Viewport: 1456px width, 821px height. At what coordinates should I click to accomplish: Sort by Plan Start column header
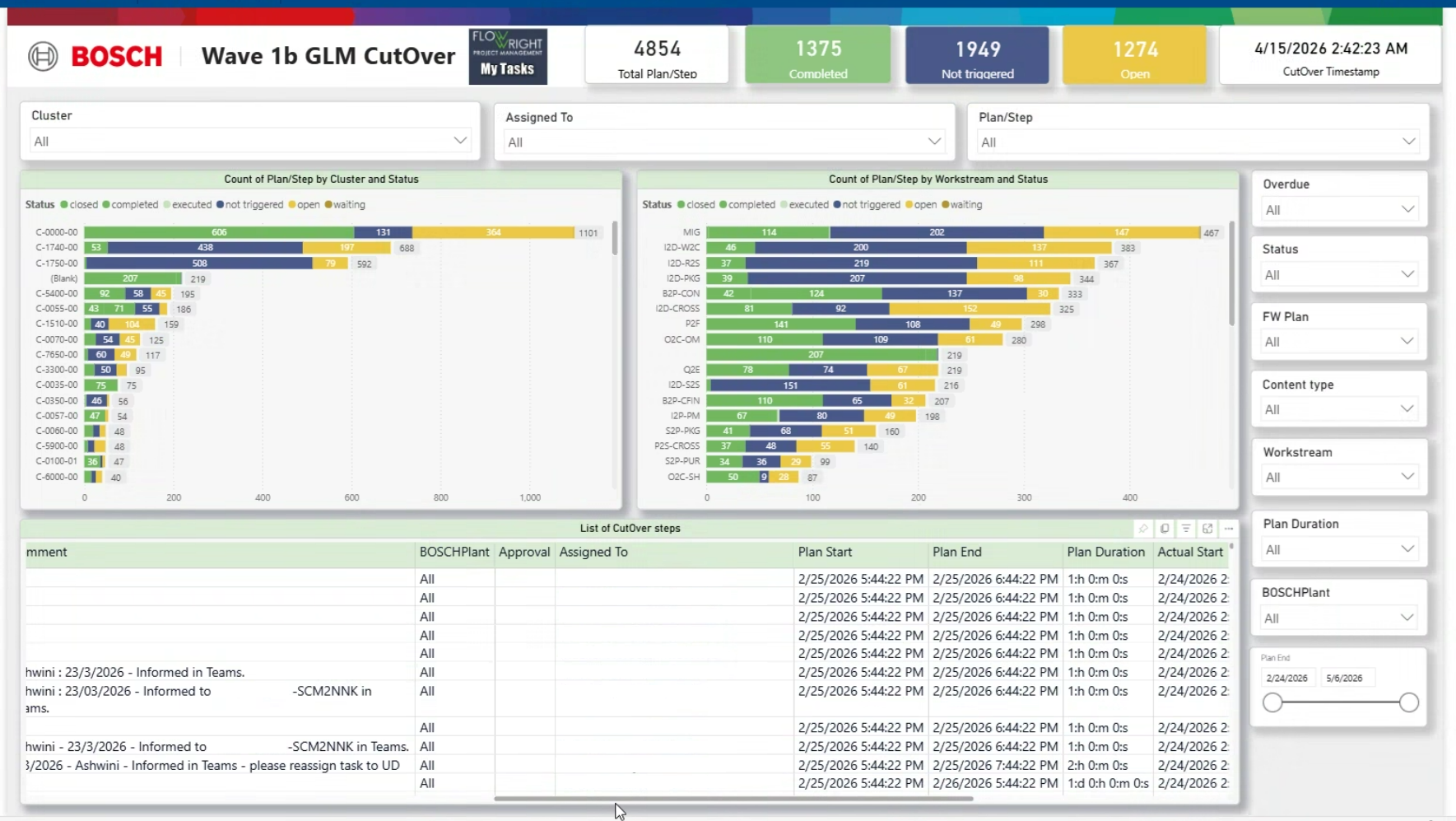825,552
